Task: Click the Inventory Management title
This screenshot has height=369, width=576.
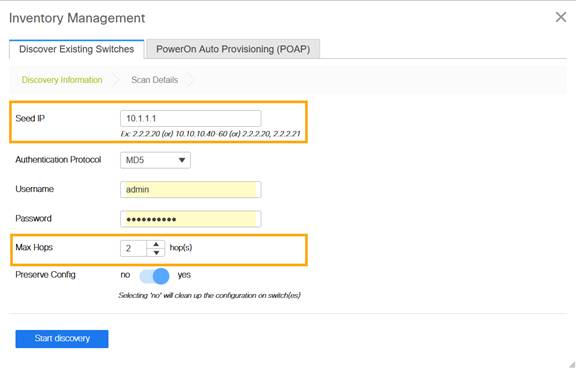Action: [77, 18]
